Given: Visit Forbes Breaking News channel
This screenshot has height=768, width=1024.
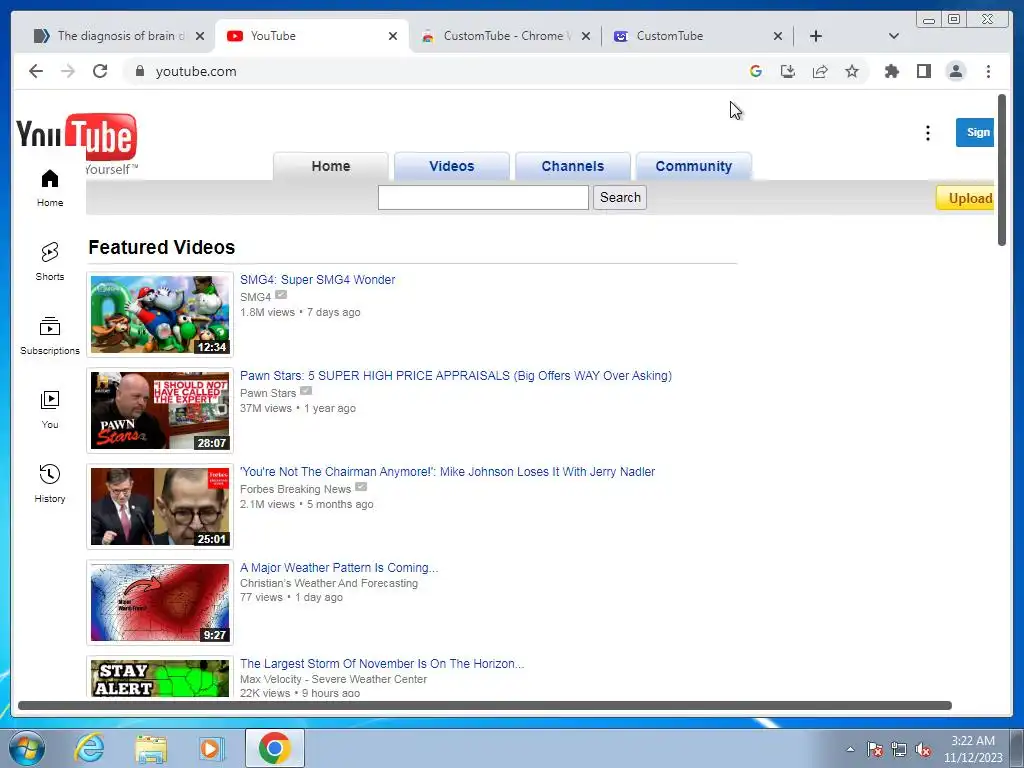Looking at the screenshot, I should (295, 488).
